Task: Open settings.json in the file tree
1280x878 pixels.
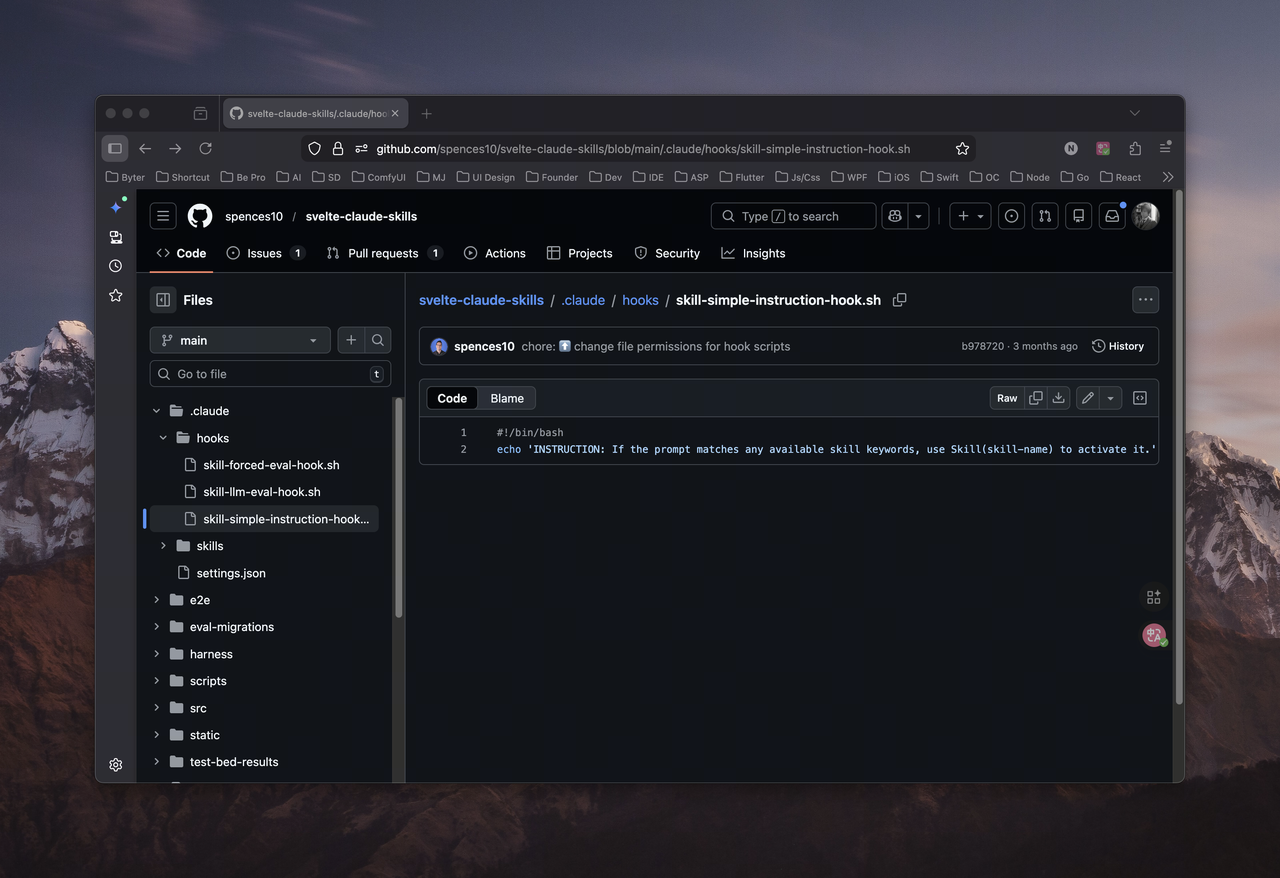Action: [x=231, y=573]
